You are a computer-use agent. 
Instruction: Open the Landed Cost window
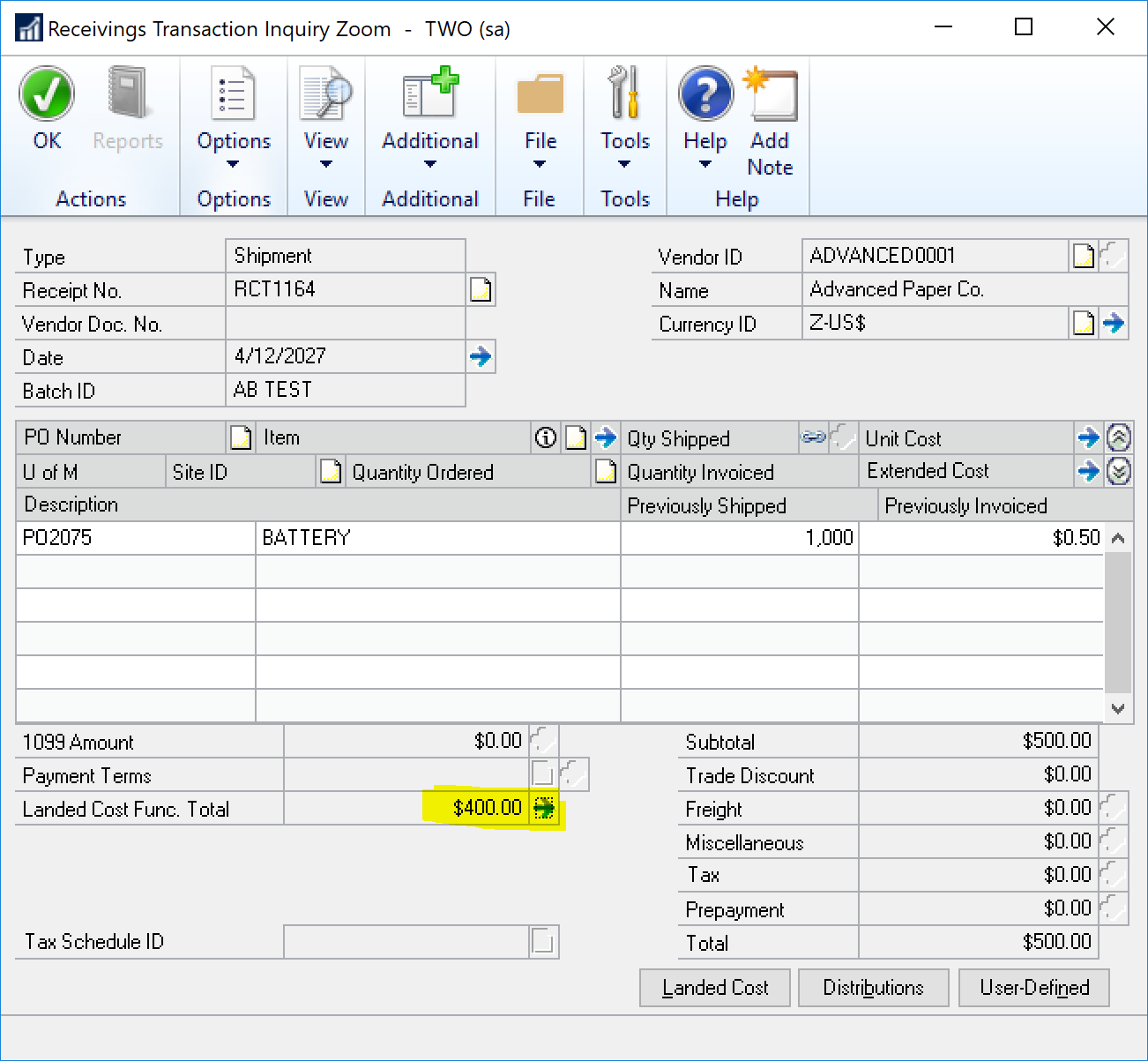coord(714,987)
